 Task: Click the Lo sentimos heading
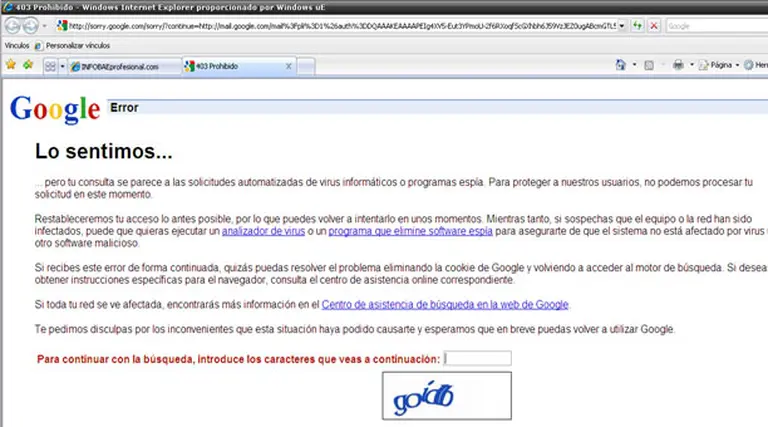coord(103,151)
